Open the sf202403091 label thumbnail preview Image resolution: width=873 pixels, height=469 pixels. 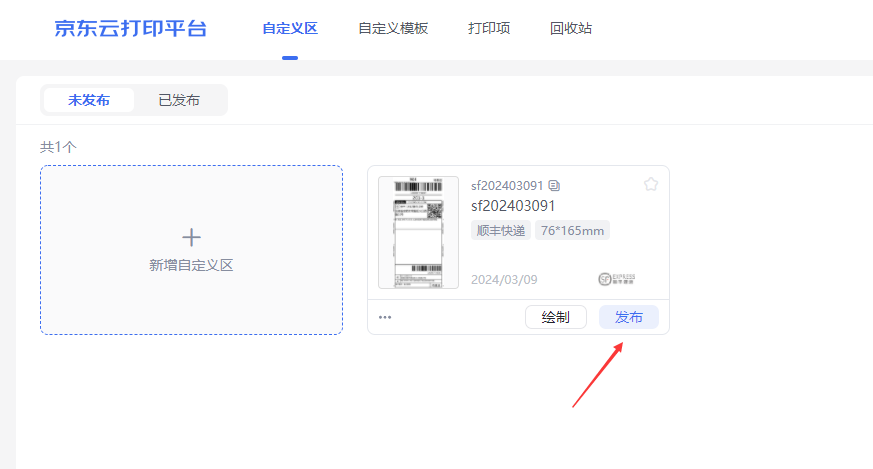419,232
